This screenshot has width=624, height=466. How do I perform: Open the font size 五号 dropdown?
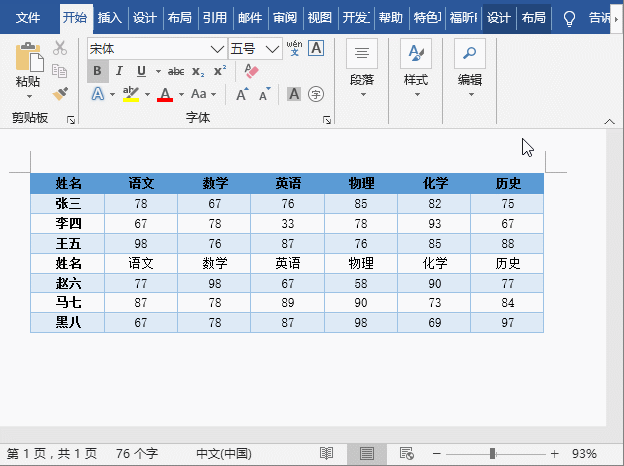[272, 49]
